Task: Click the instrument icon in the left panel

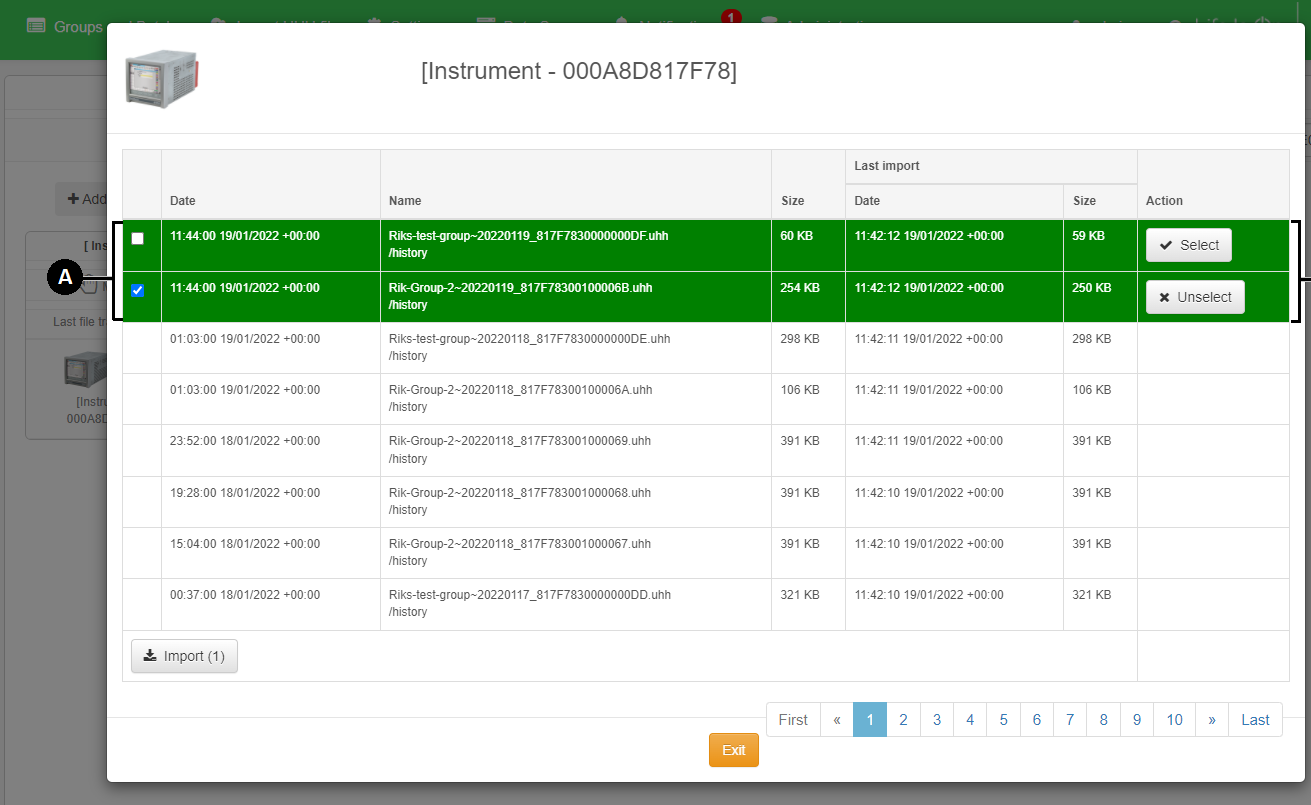Action: (x=82, y=370)
